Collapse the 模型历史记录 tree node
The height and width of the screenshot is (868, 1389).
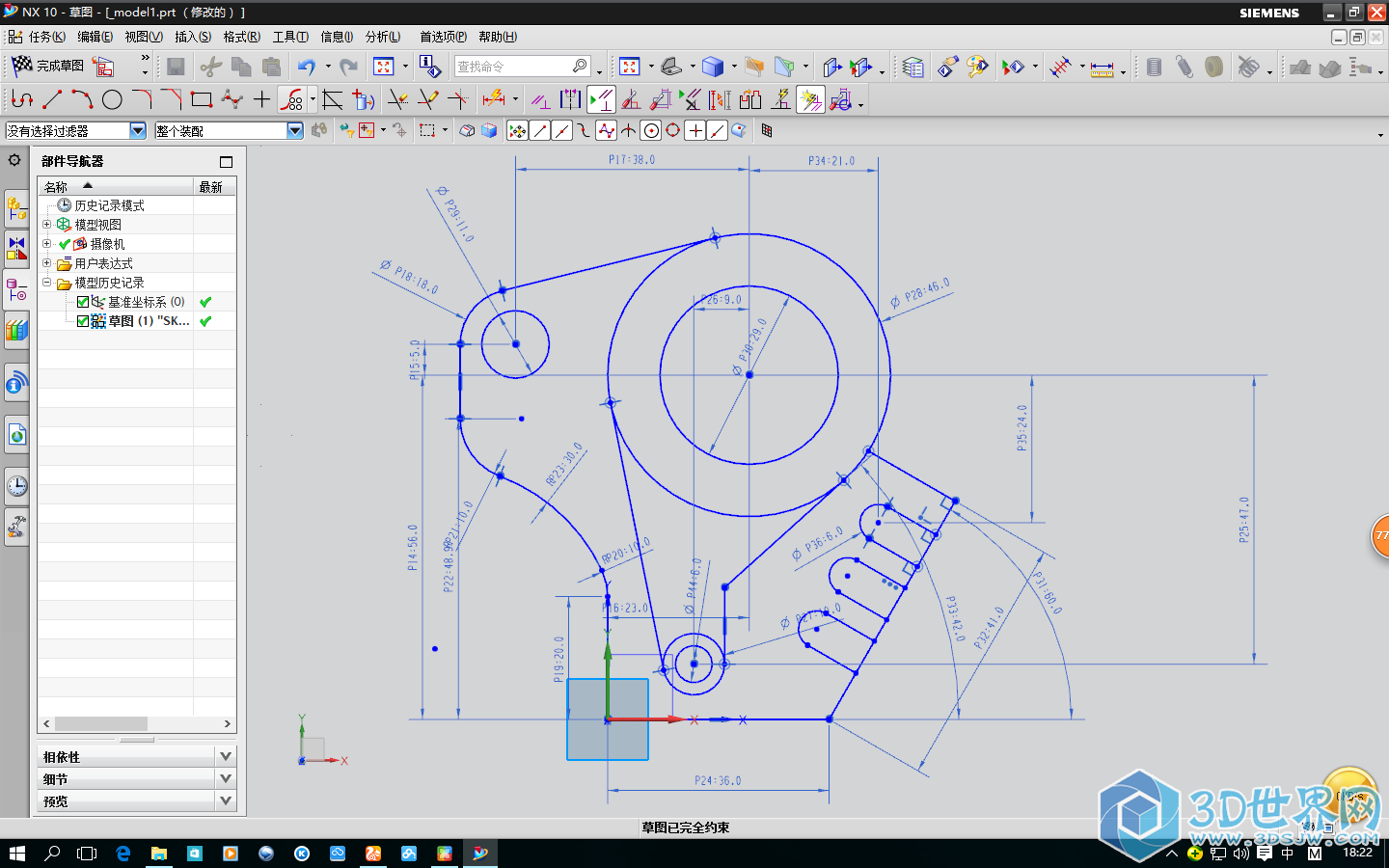(x=46, y=283)
